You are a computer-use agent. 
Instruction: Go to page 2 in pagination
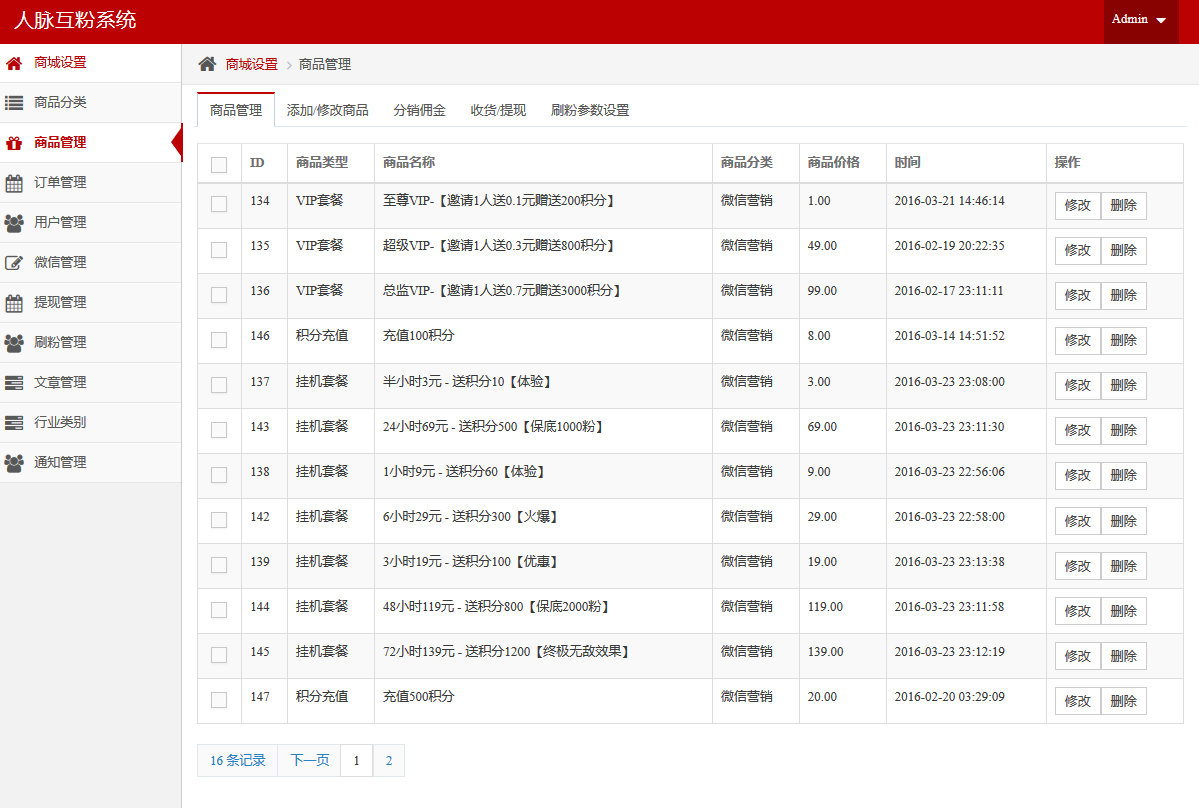click(x=388, y=761)
